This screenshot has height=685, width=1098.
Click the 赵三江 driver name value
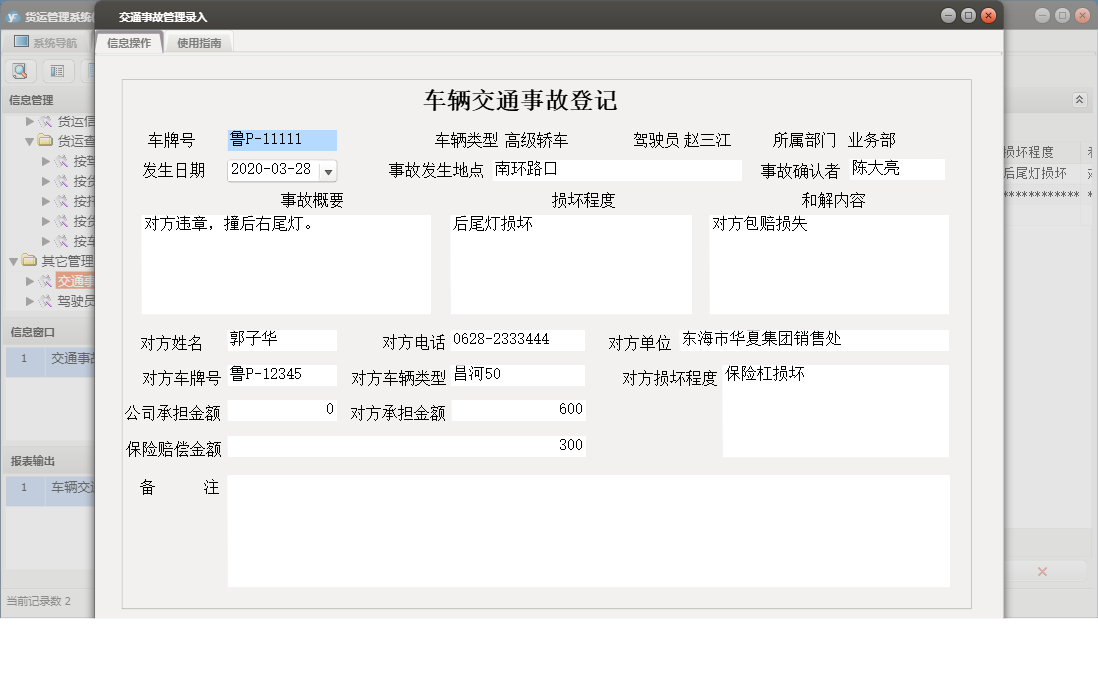pos(707,141)
